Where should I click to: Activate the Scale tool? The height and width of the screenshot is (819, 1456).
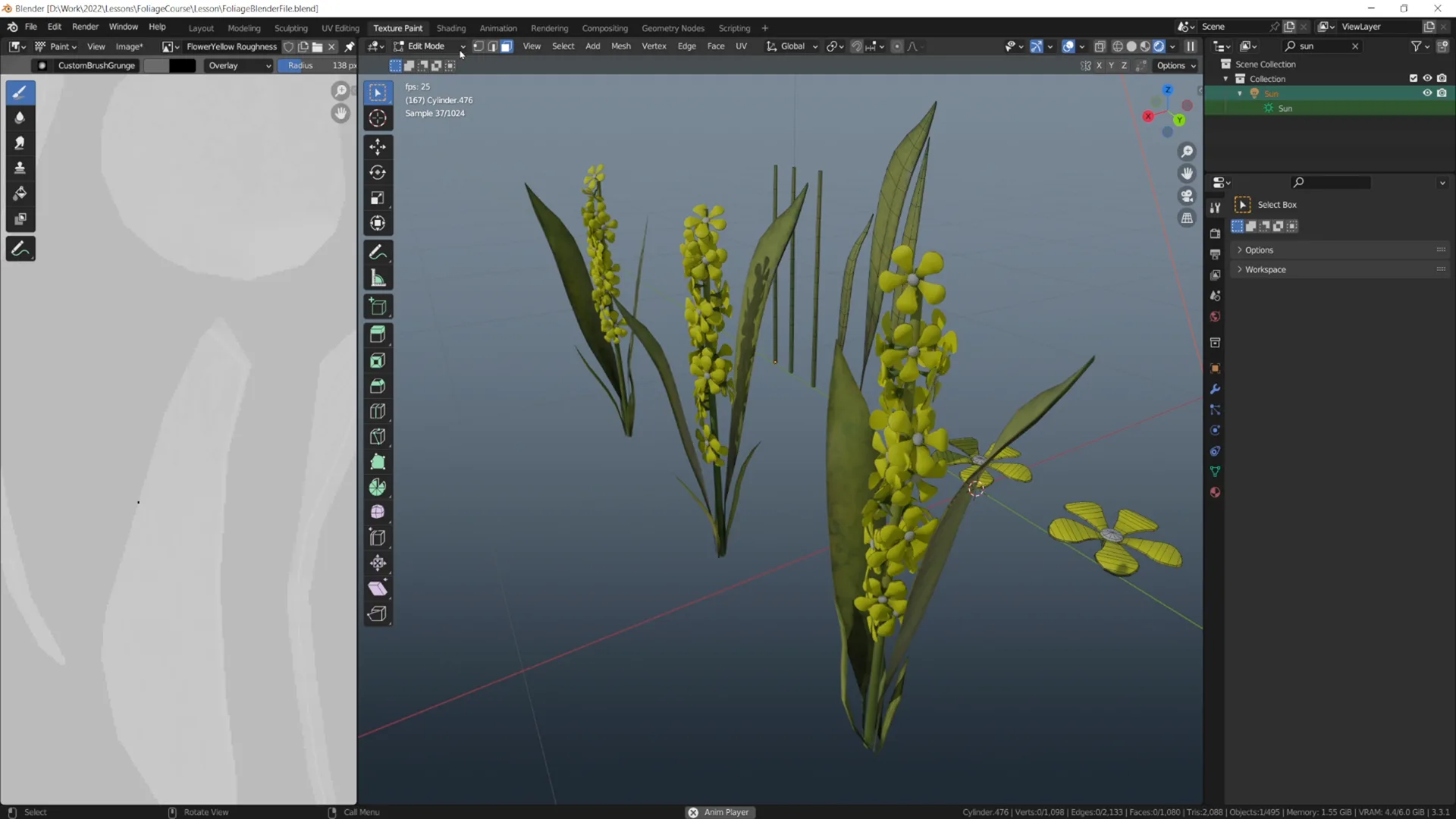pyautogui.click(x=378, y=198)
